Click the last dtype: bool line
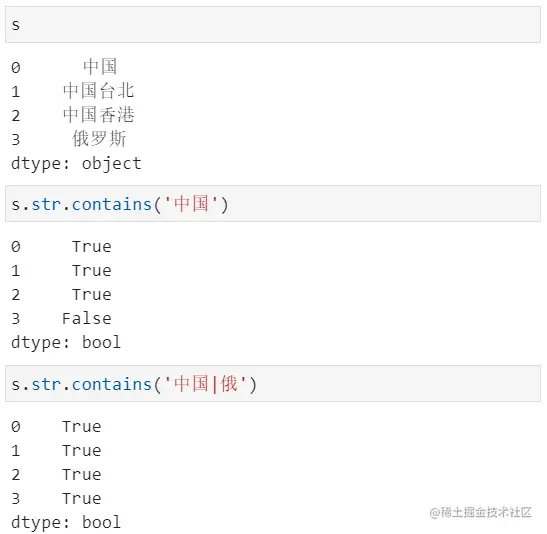 66,522
